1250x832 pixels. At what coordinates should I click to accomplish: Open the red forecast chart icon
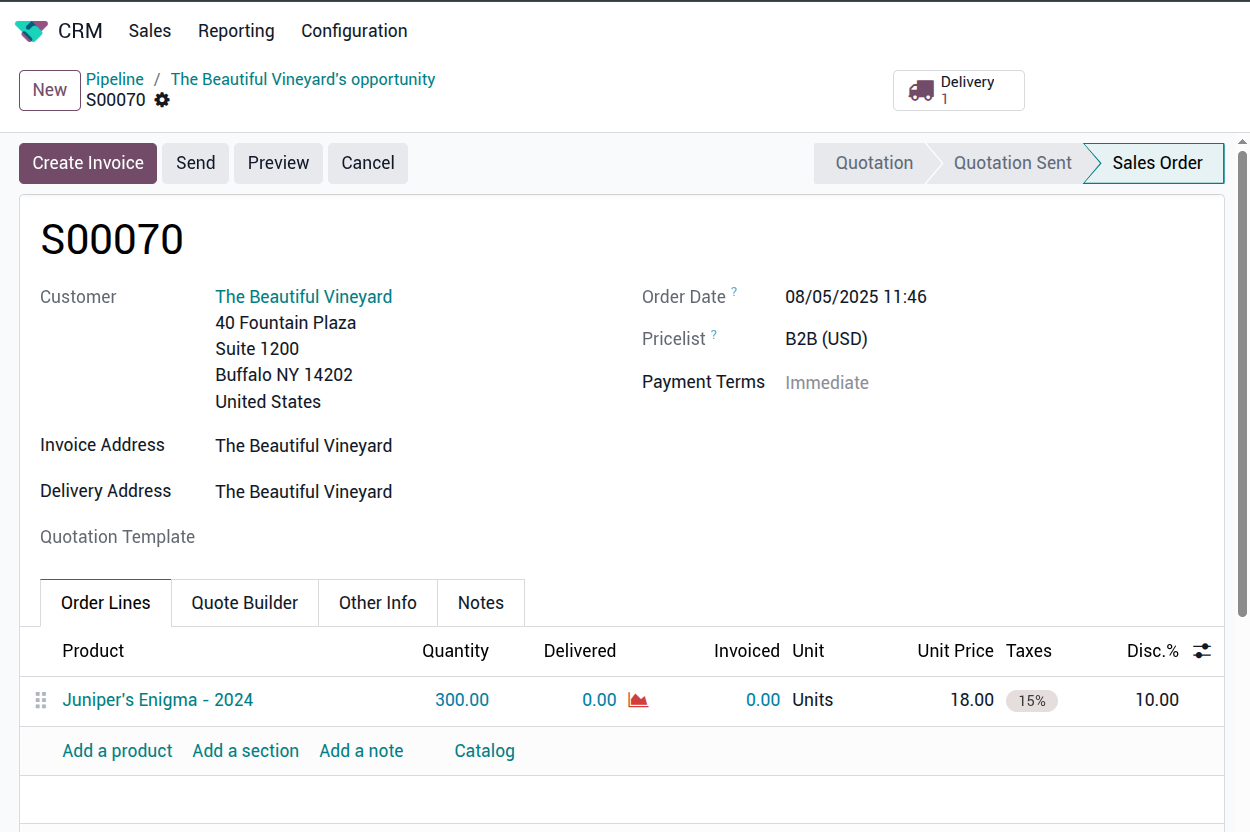[x=638, y=700]
